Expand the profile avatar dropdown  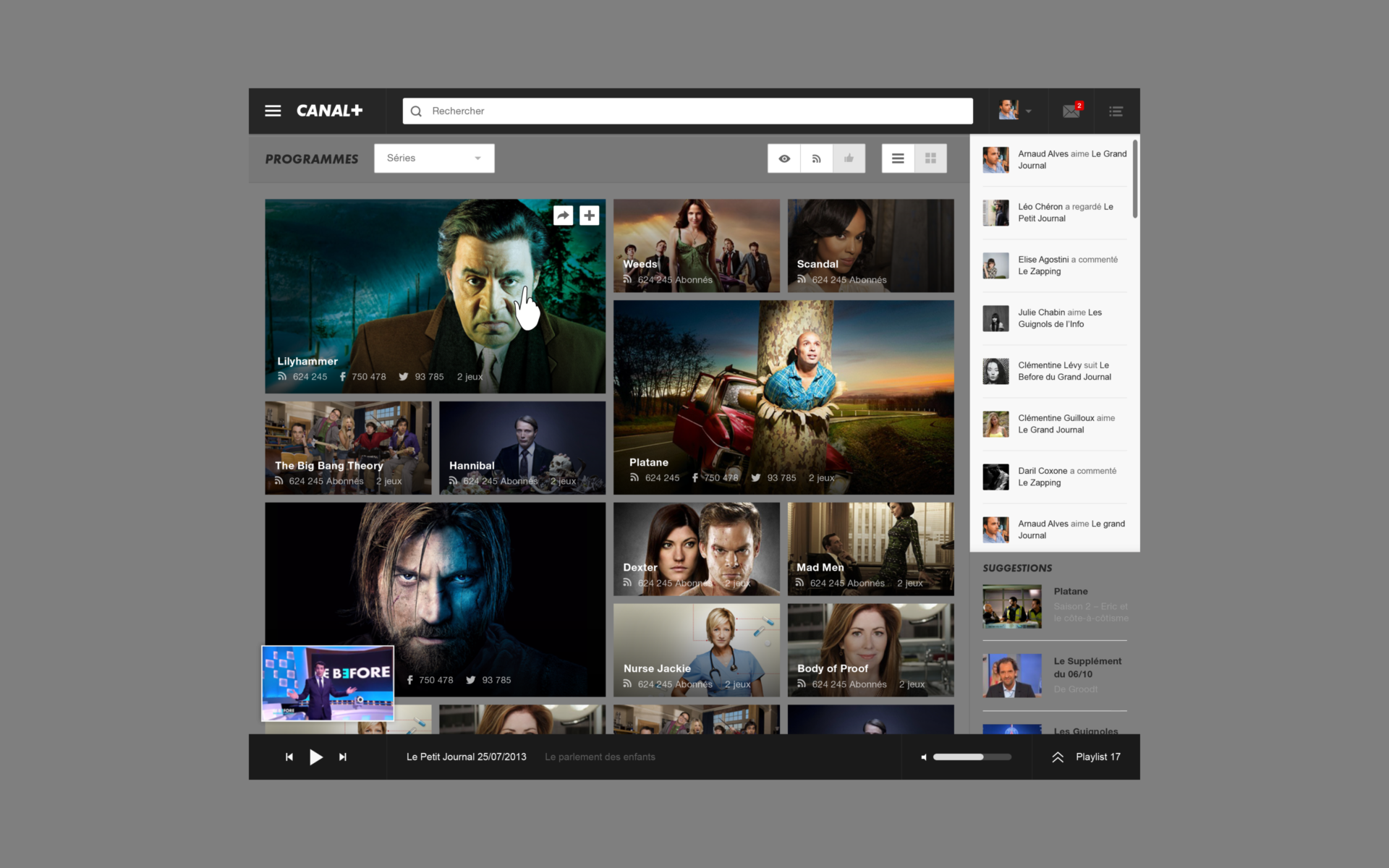coord(1029,111)
